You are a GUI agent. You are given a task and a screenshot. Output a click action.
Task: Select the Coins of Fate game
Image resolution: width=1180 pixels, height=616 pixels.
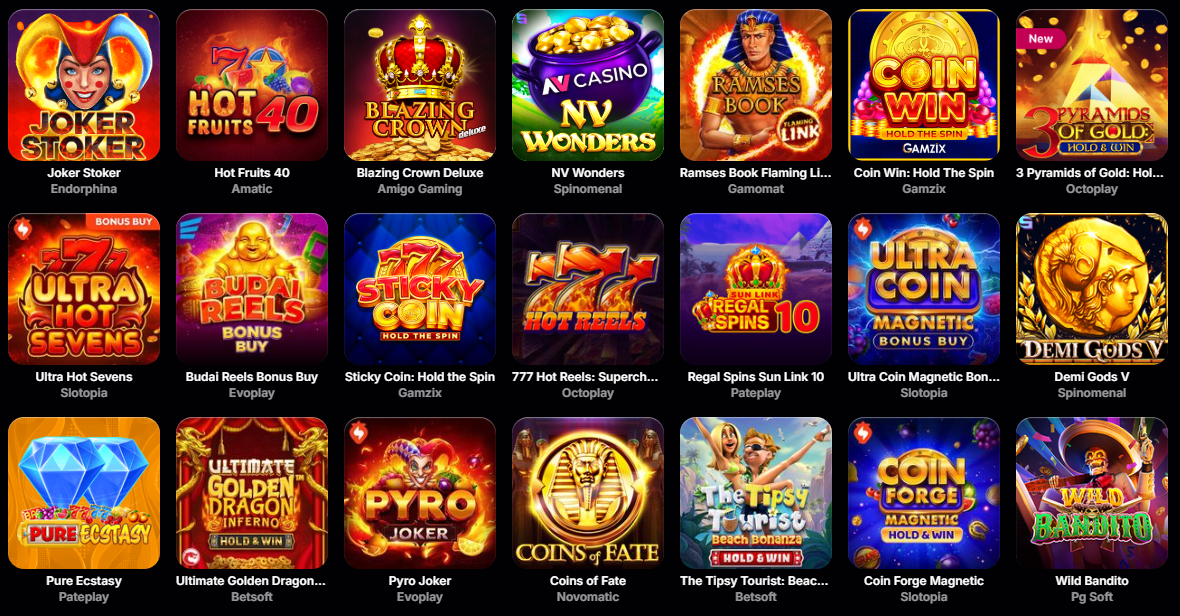coord(588,493)
